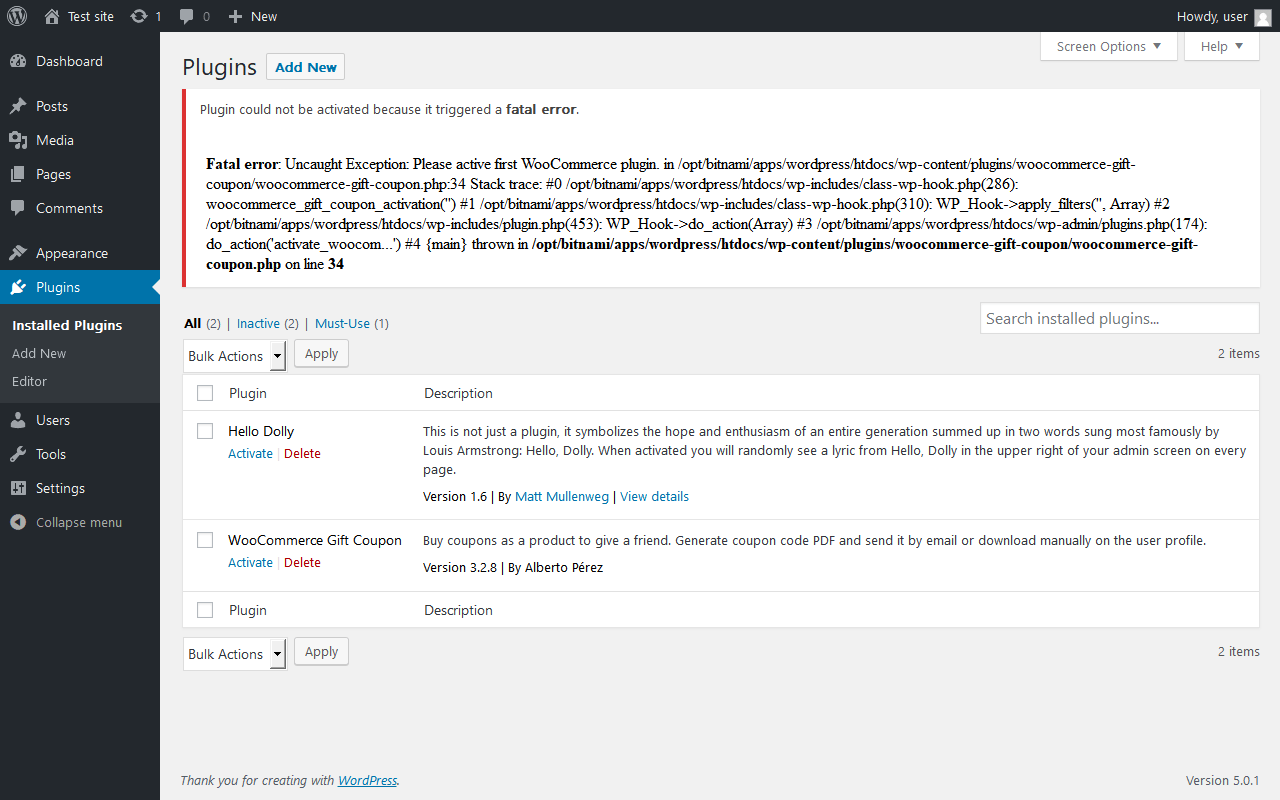Click the Version 3.2.8 text
Viewport: 1280px width, 800px height.
pyautogui.click(x=459, y=567)
